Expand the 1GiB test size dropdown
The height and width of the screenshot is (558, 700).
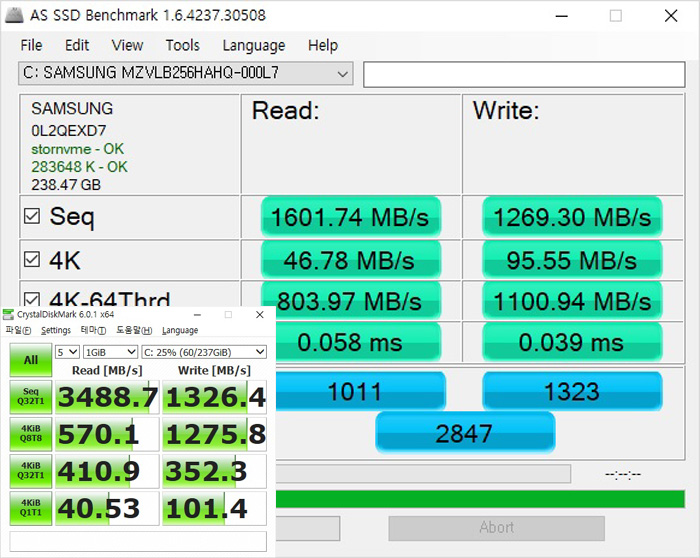[110, 352]
